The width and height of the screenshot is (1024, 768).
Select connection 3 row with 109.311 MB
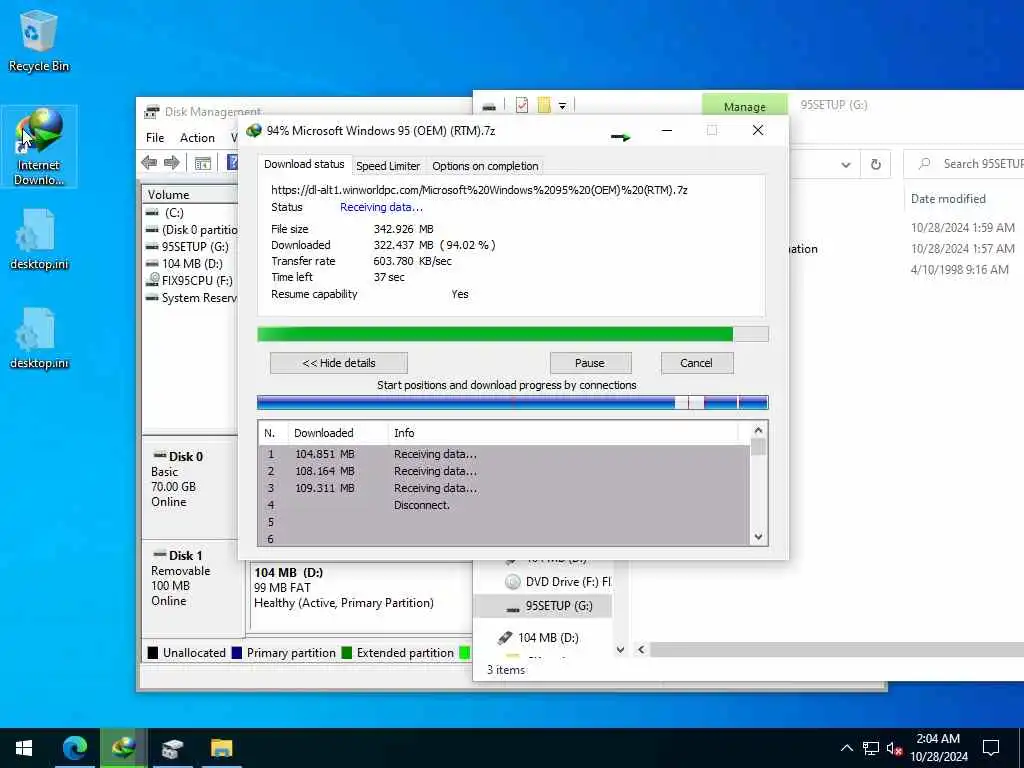pos(504,488)
